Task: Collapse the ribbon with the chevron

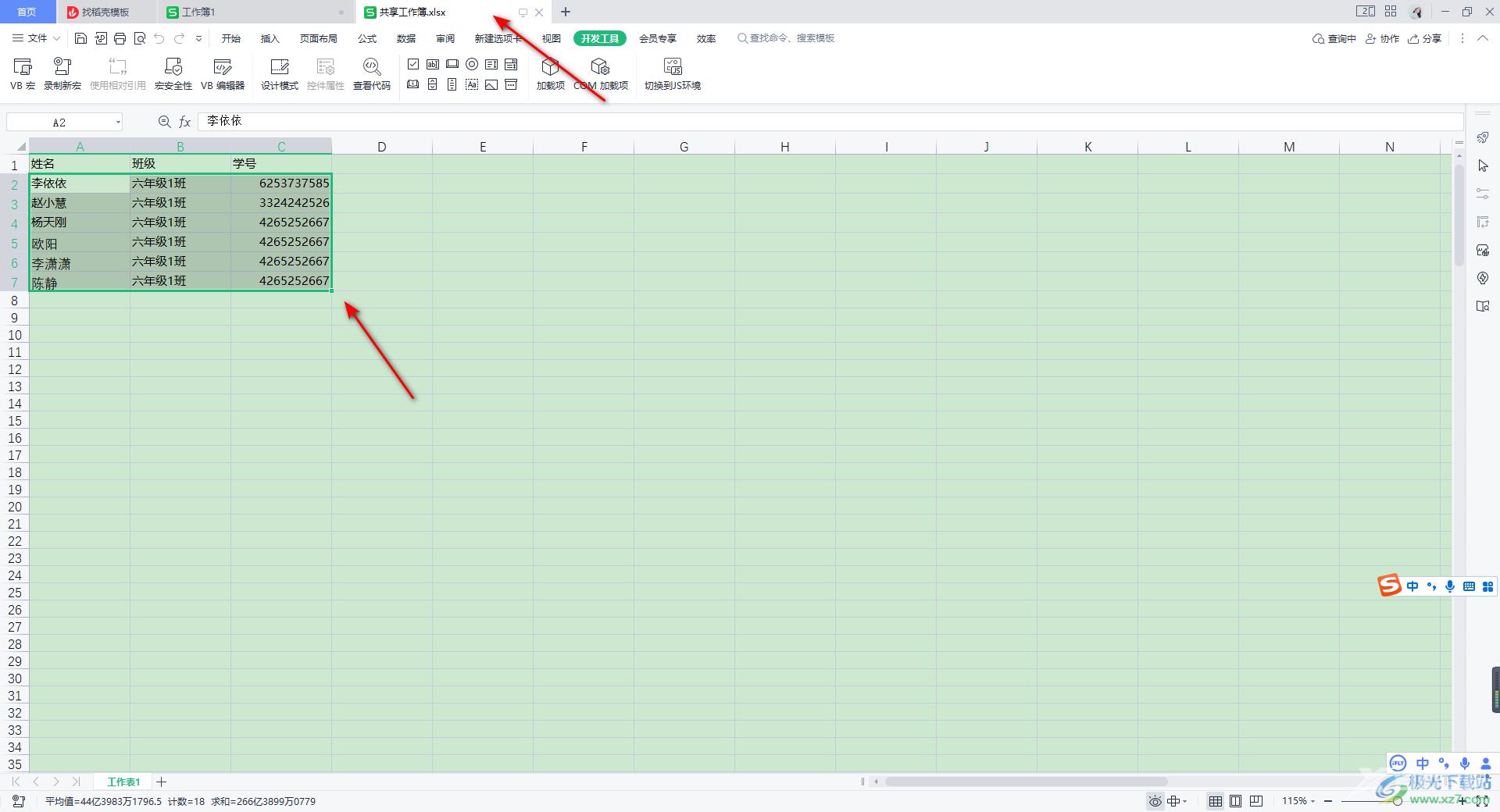Action: point(1483,38)
